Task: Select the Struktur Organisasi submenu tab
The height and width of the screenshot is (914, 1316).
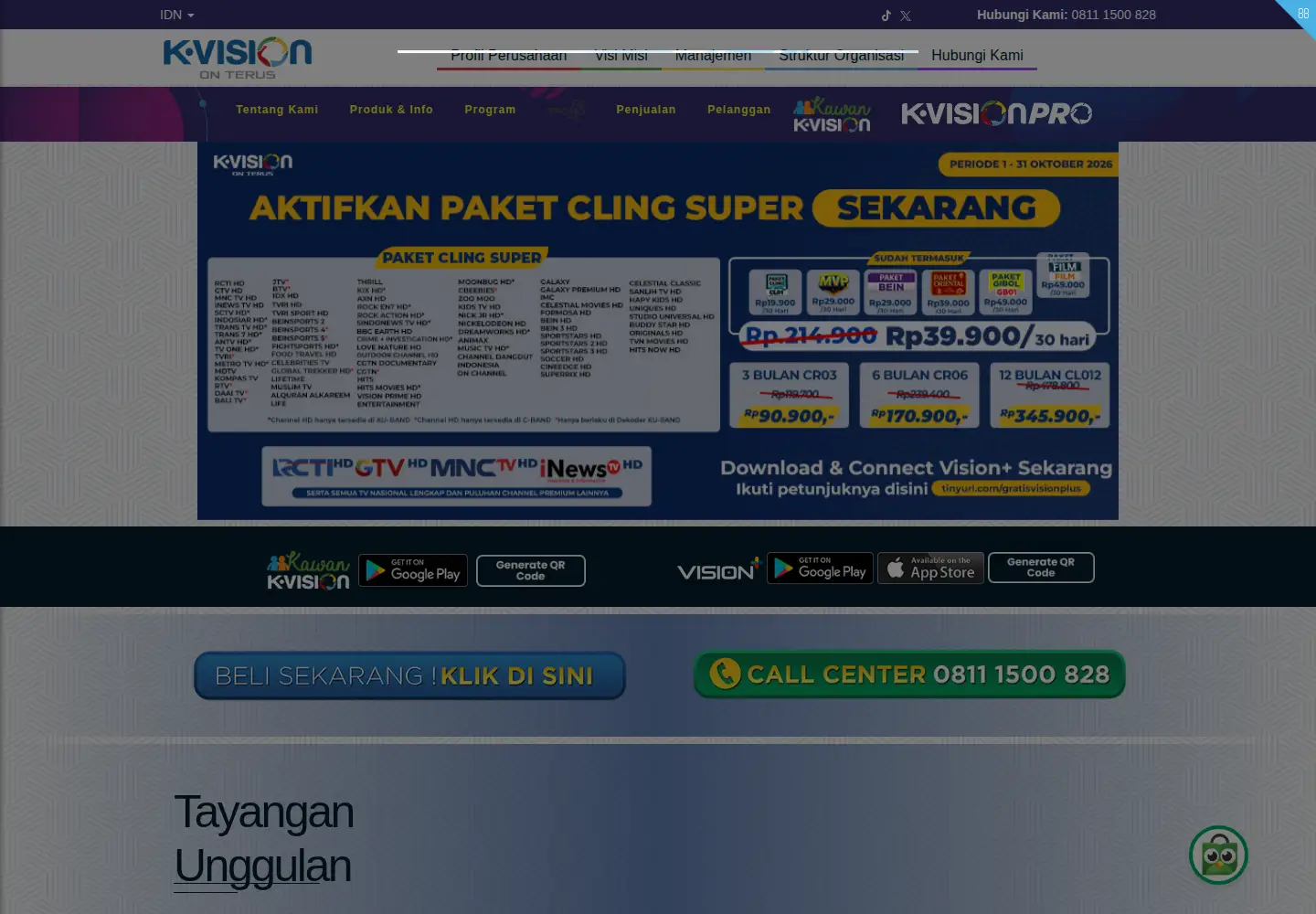Action: (x=841, y=56)
